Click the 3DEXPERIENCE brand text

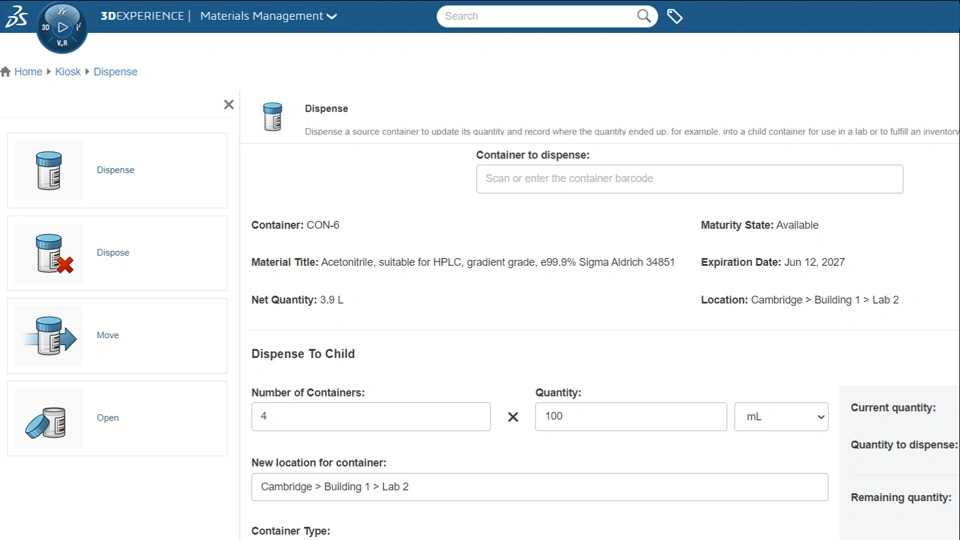(142, 16)
